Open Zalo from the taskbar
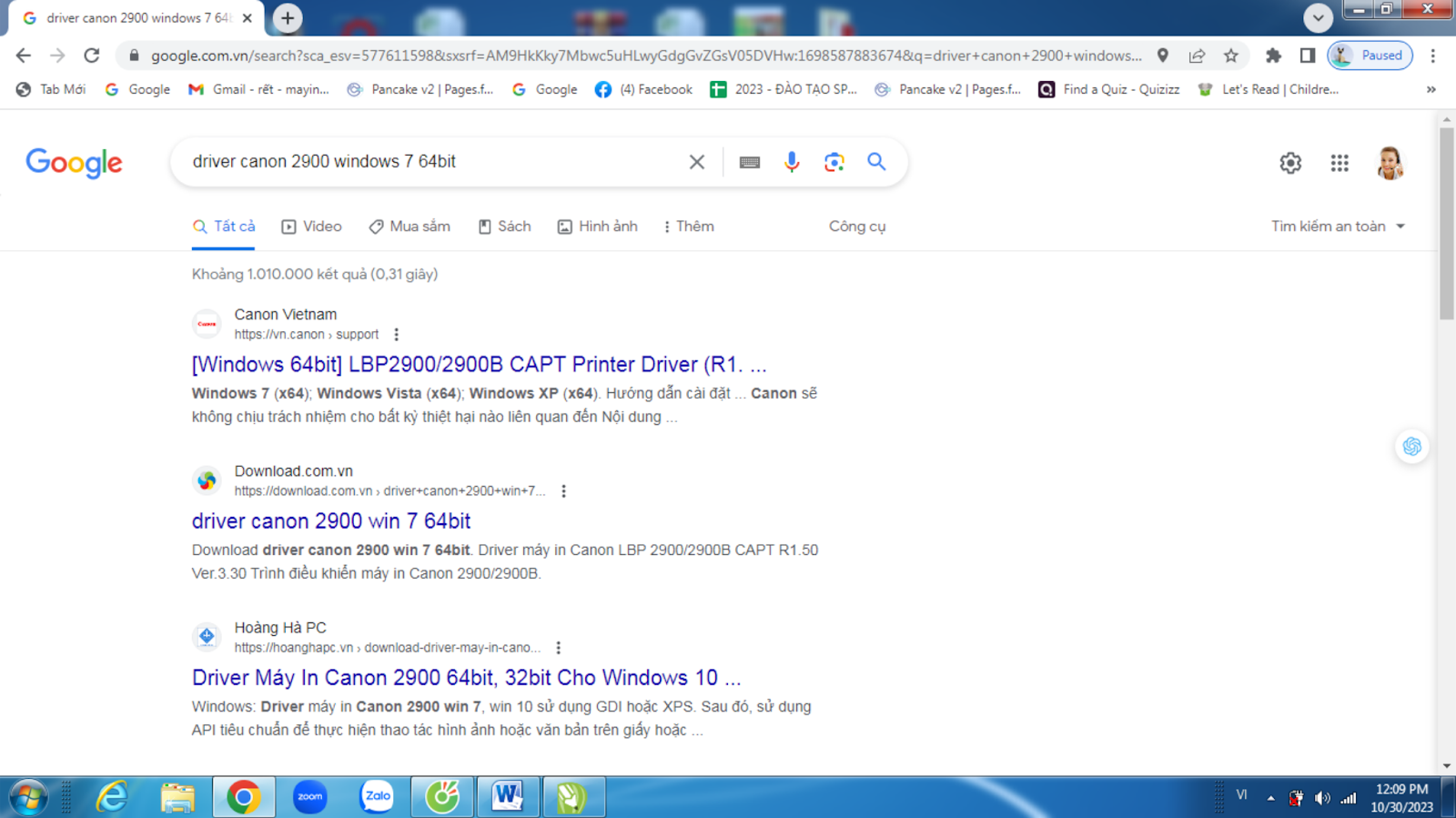This screenshot has height=818, width=1456. point(377,798)
